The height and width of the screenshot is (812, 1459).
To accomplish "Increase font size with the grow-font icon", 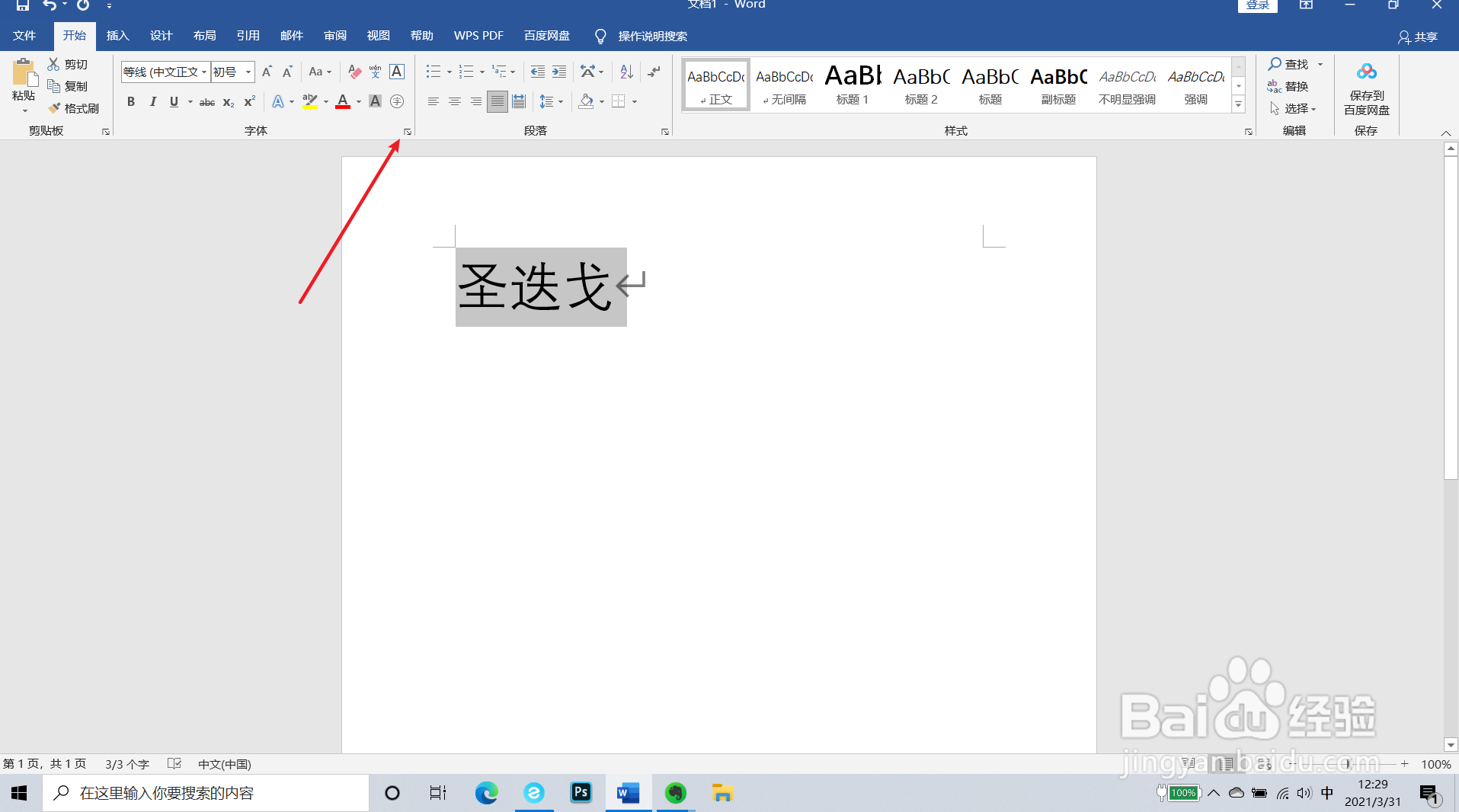I will pyautogui.click(x=267, y=72).
